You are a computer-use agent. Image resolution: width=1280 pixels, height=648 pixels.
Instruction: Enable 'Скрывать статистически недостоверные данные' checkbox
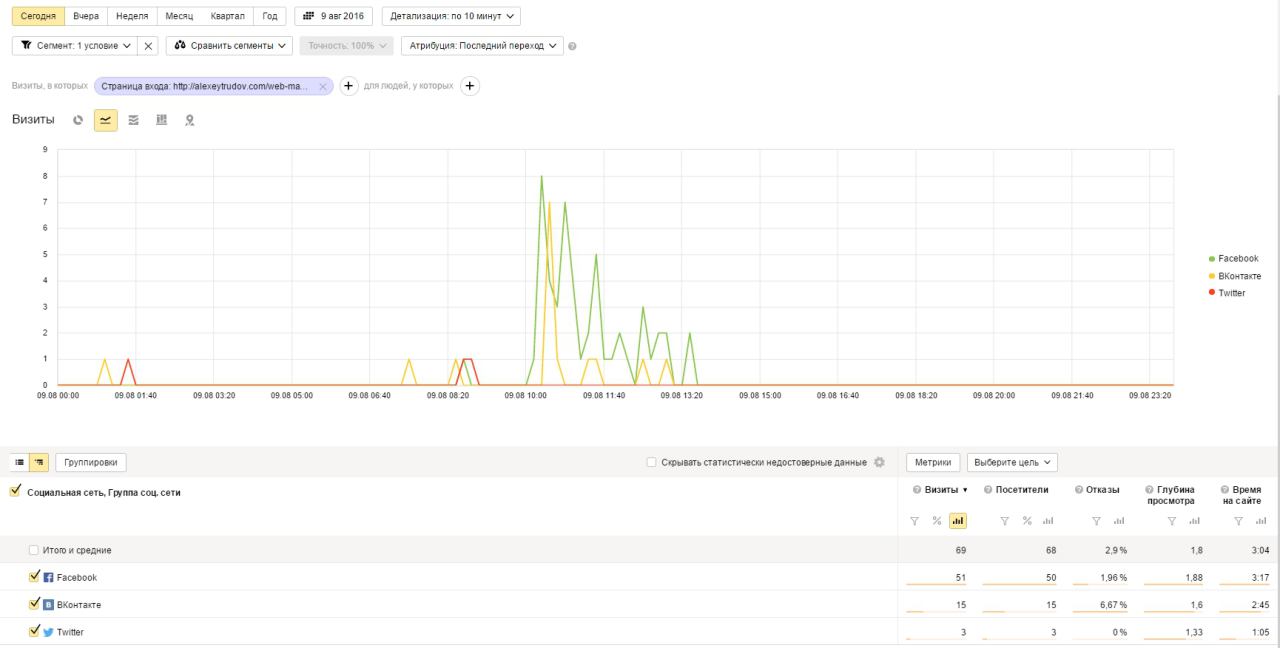(x=652, y=462)
